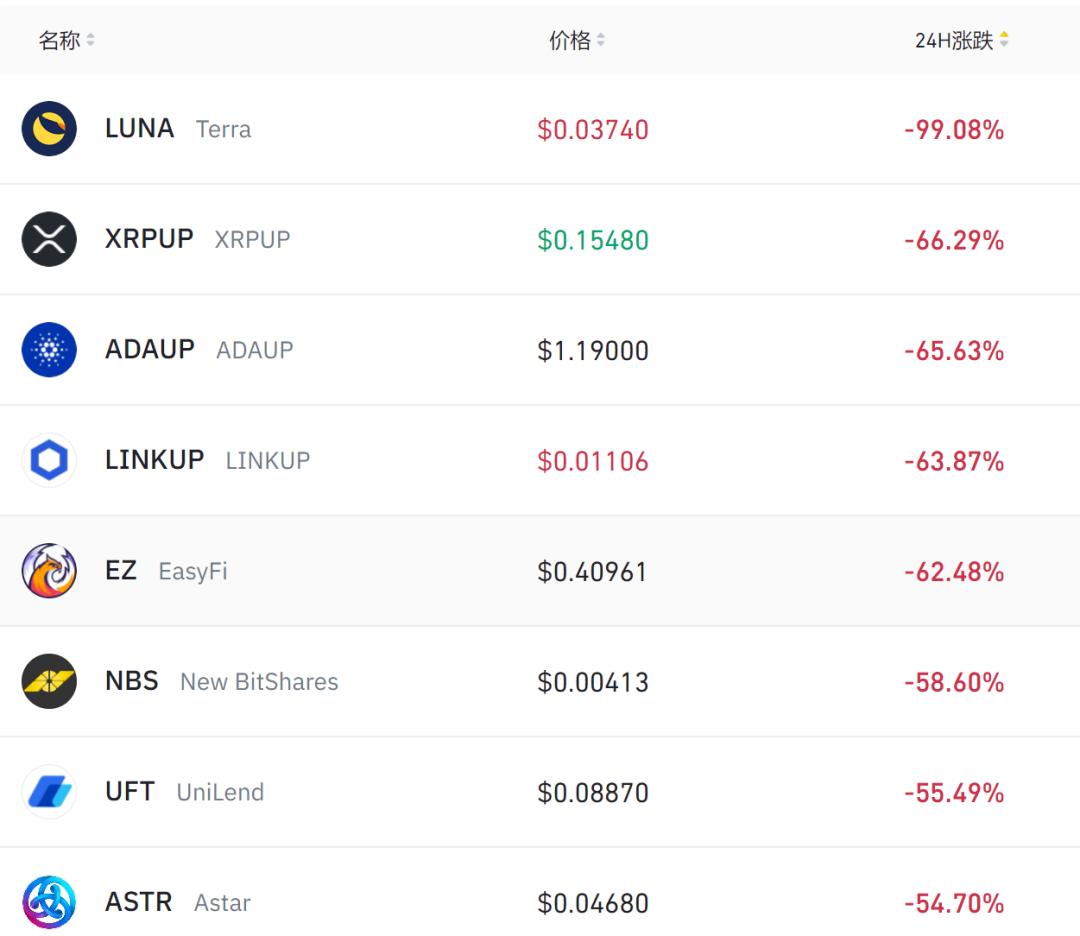Open the EasyFi EZ phoenix icon
This screenshot has height=936, width=1080.
49,571
